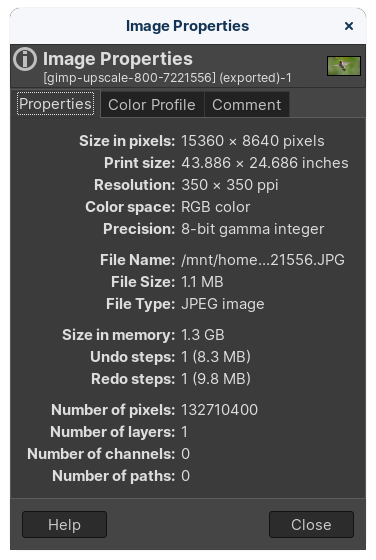This screenshot has height=560, width=376.
Task: Select the number of pixels value 132710400
Action: 219,410
